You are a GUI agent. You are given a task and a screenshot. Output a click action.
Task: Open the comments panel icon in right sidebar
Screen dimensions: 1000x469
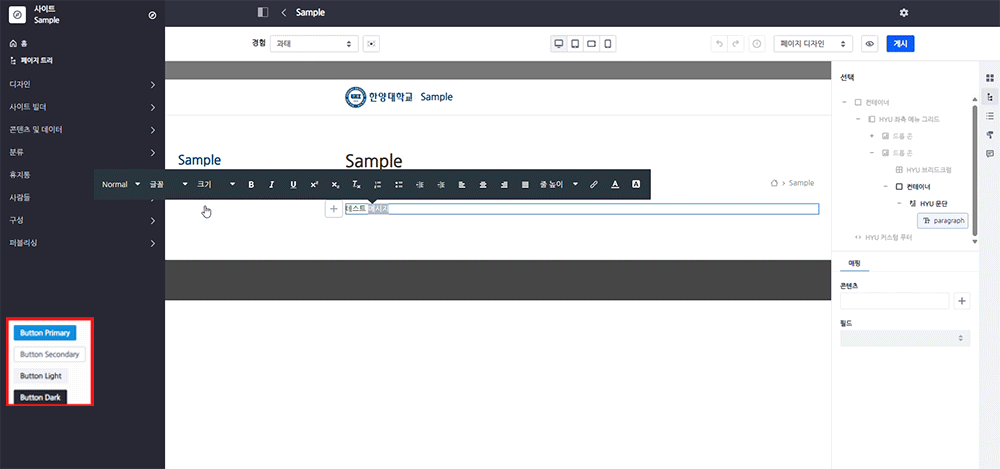989,153
